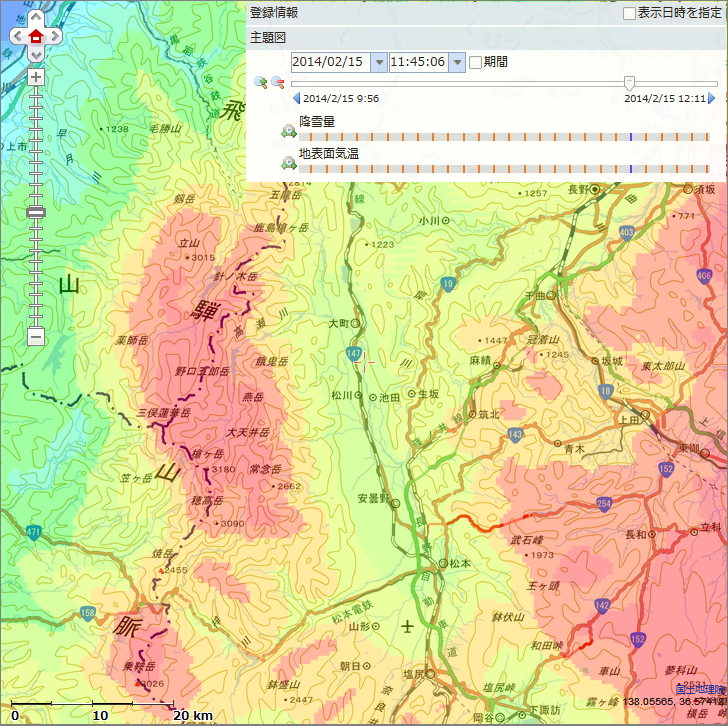Screen dimensions: 728x726
Task: Zoom in the map with plus button
Action: (36, 77)
